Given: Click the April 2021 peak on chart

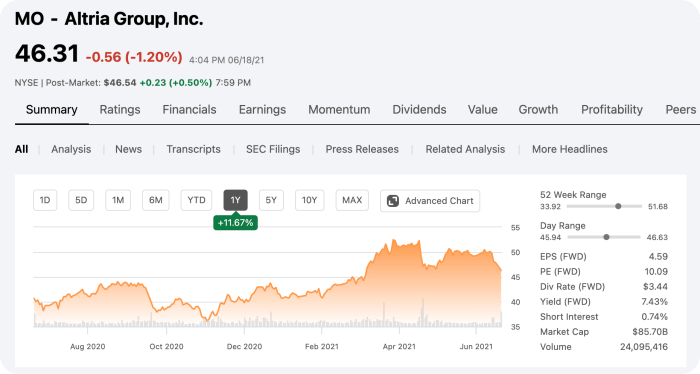Looking at the screenshot, I should point(393,241).
